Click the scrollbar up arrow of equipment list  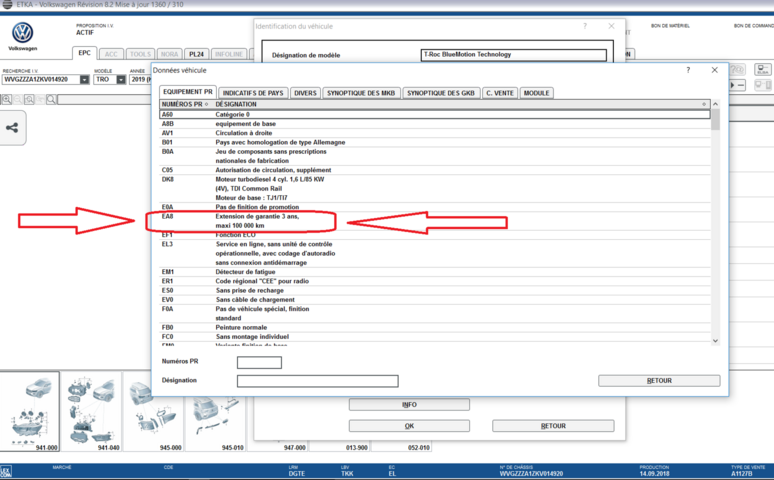(715, 104)
